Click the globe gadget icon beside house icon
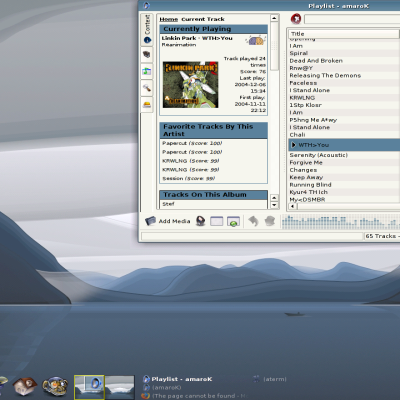 click(x=55, y=387)
